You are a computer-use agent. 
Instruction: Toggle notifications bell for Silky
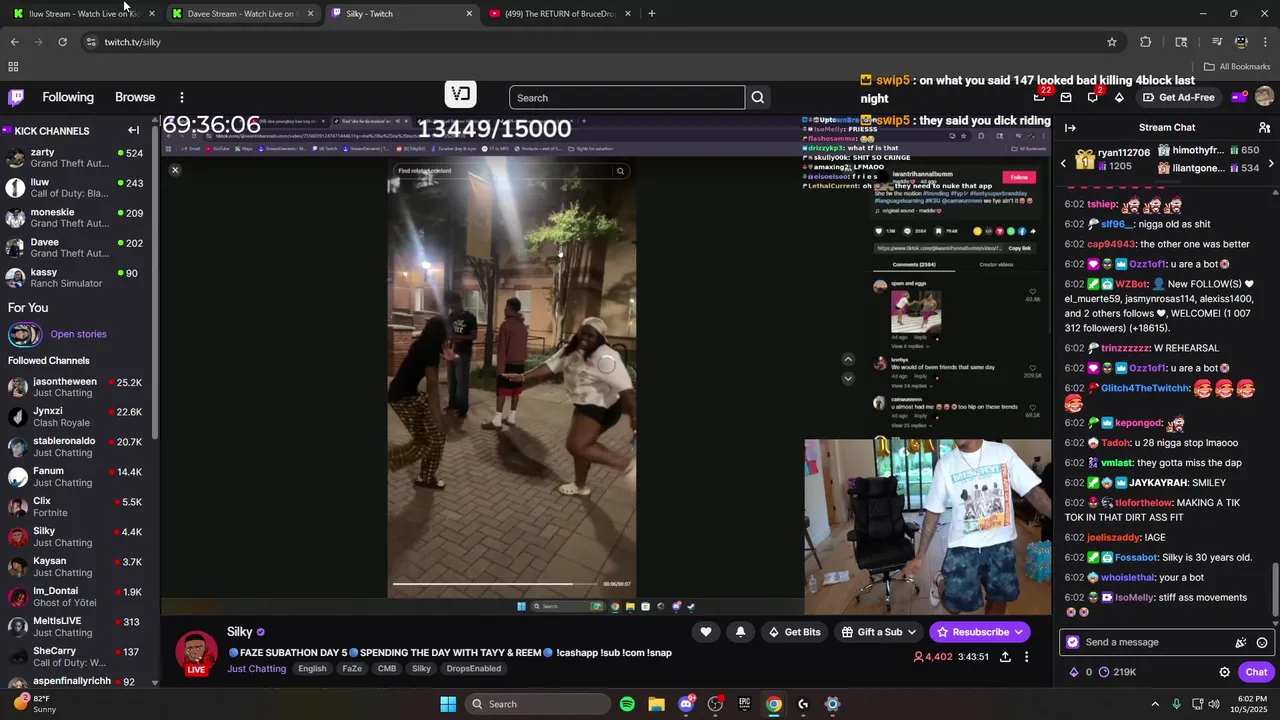[740, 632]
